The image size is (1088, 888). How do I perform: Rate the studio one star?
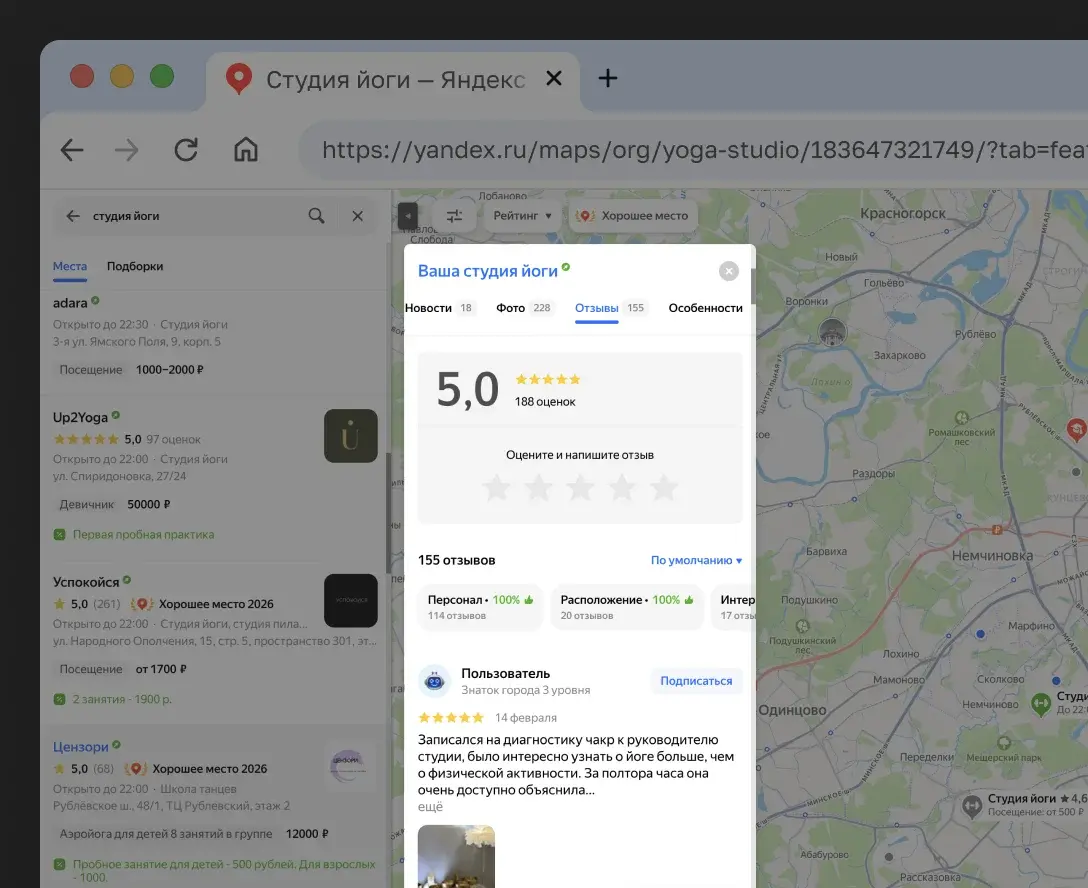coord(497,488)
